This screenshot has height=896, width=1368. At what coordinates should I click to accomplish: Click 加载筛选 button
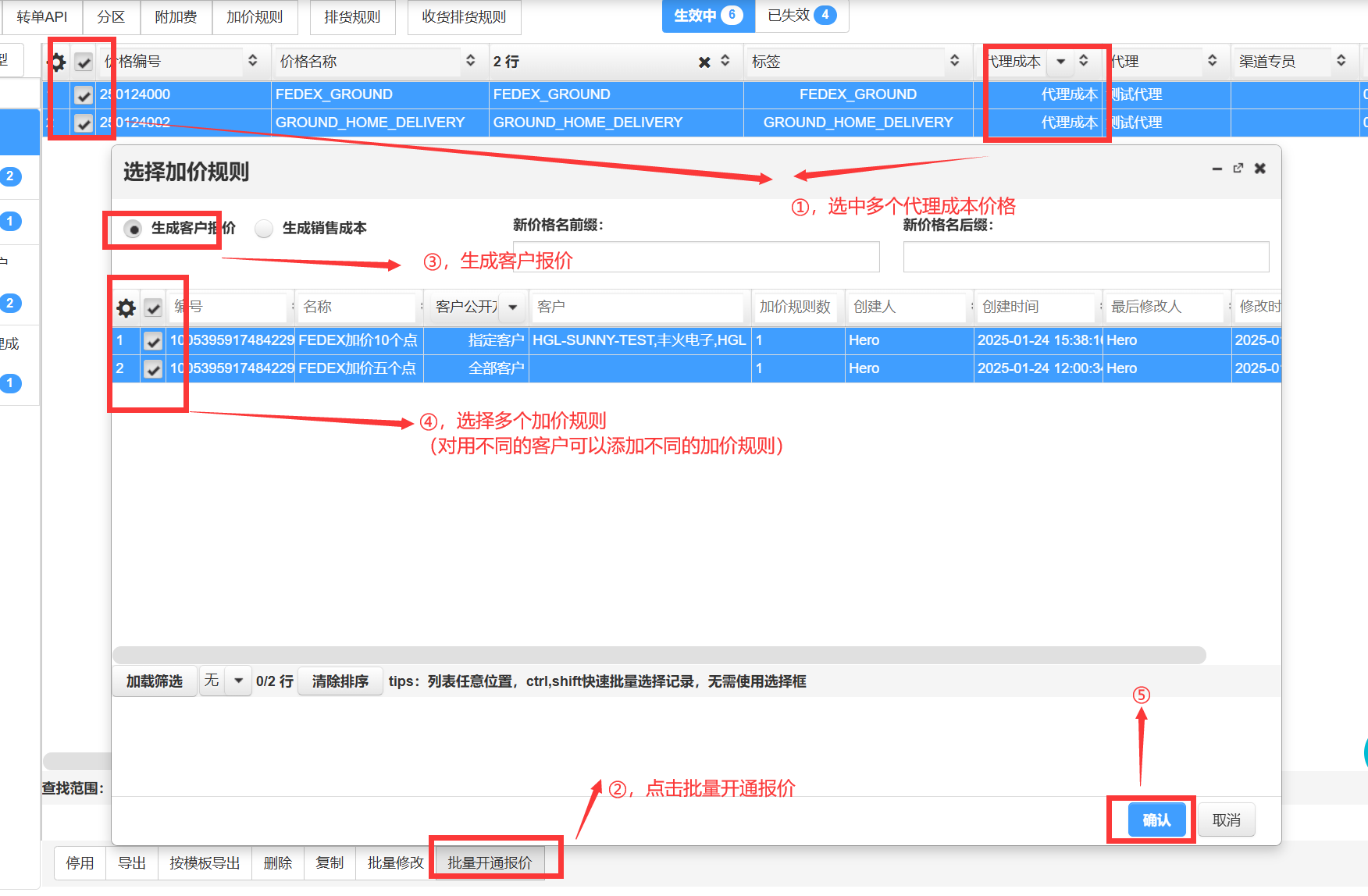pos(155,681)
